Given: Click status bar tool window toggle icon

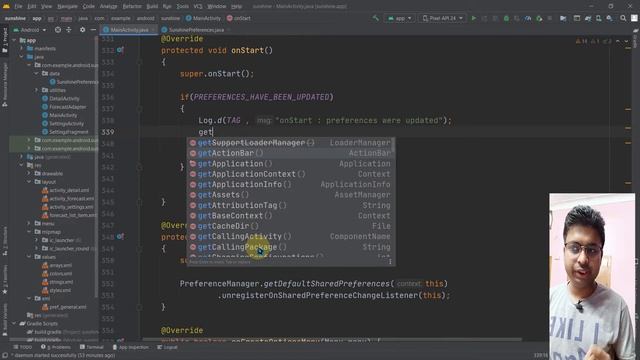Looking at the screenshot, I should coord(5,356).
